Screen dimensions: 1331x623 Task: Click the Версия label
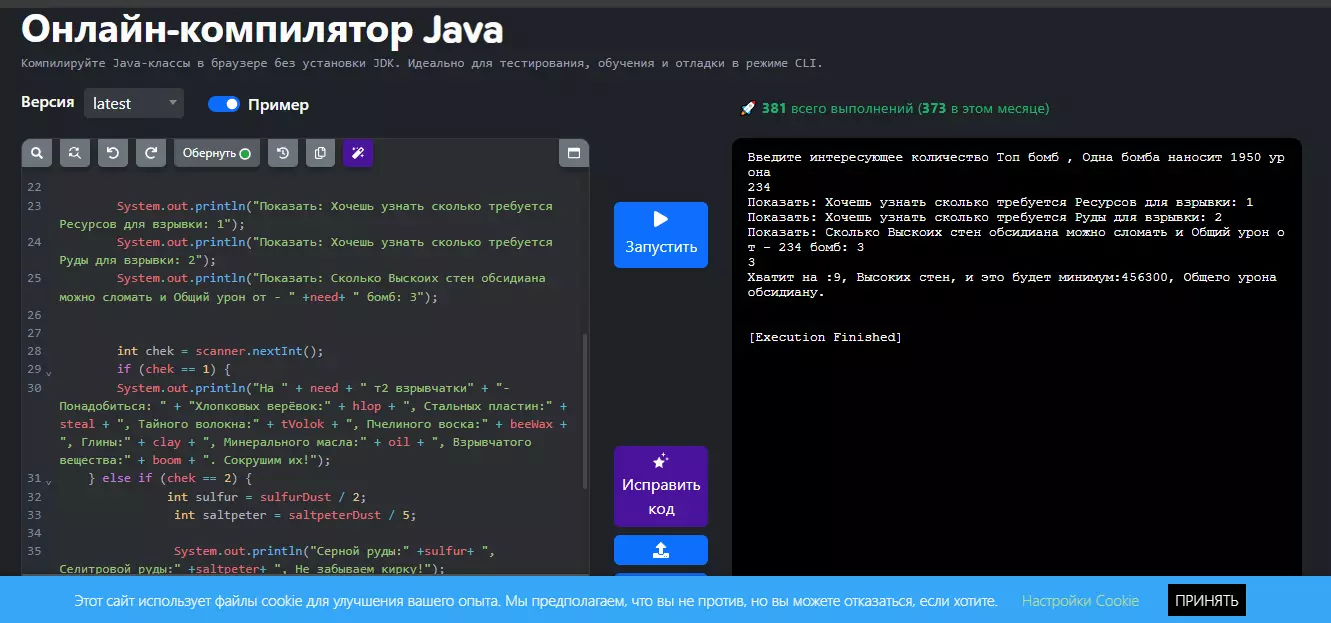(47, 103)
